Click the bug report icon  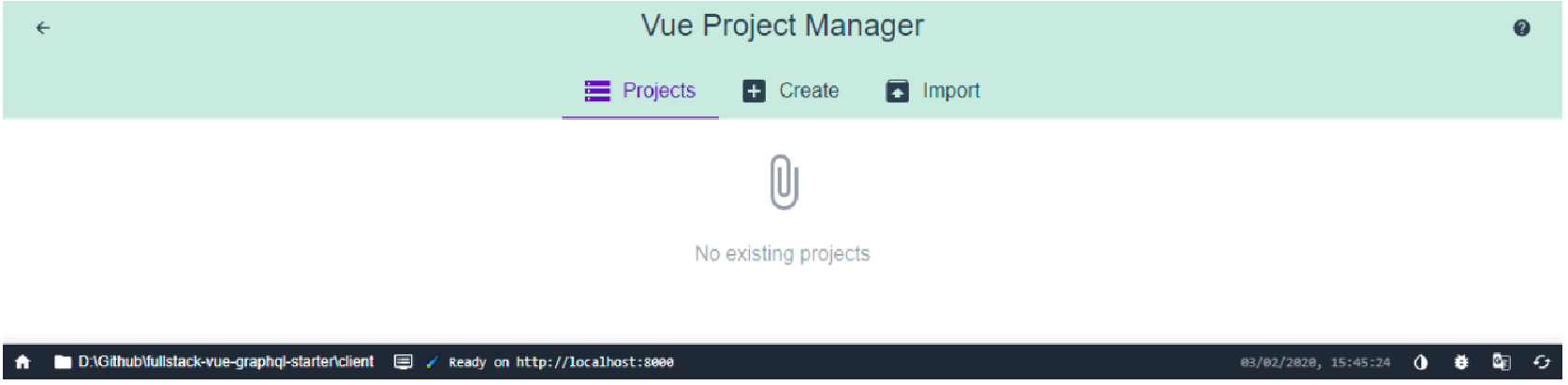point(1461,362)
